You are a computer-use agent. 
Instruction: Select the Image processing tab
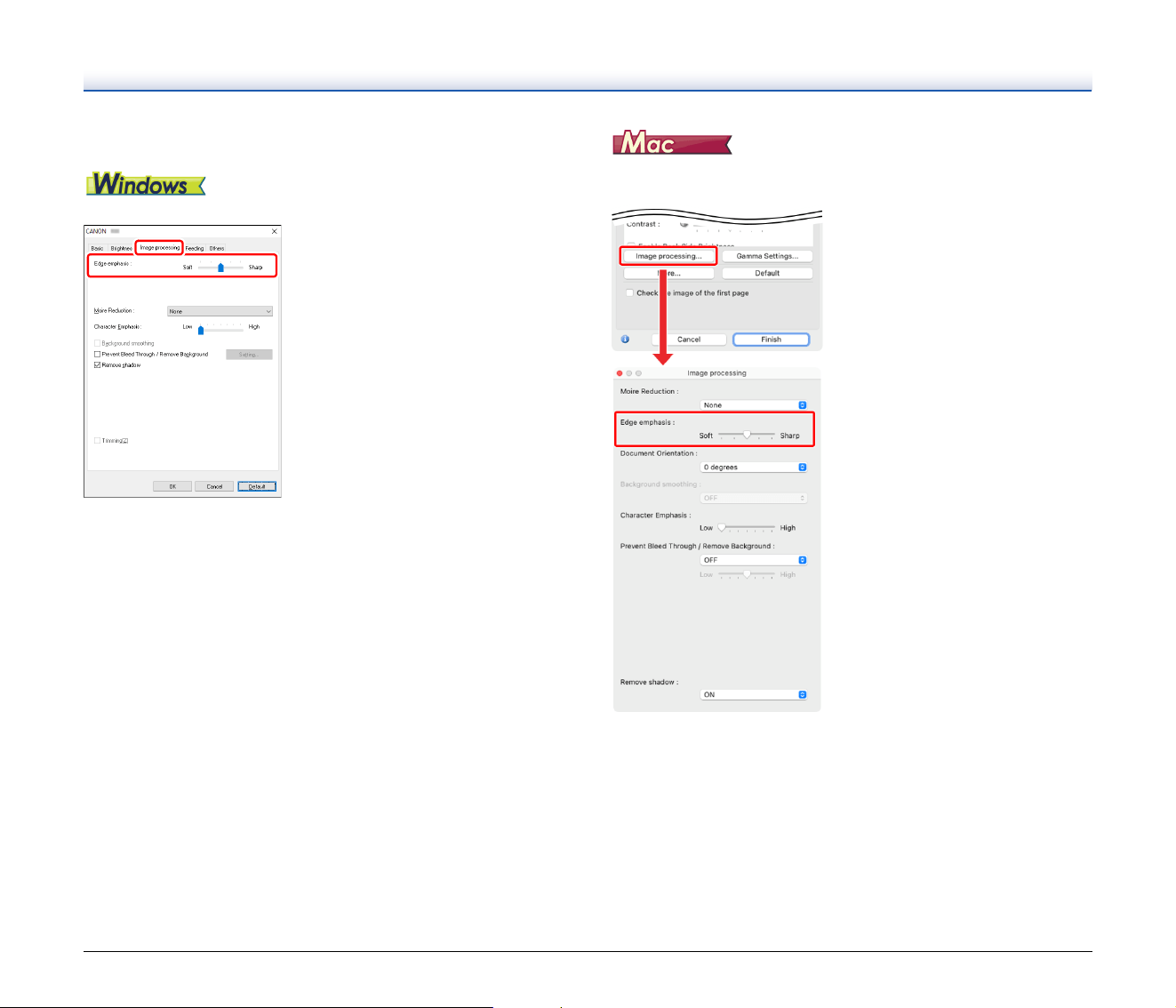tap(160, 248)
